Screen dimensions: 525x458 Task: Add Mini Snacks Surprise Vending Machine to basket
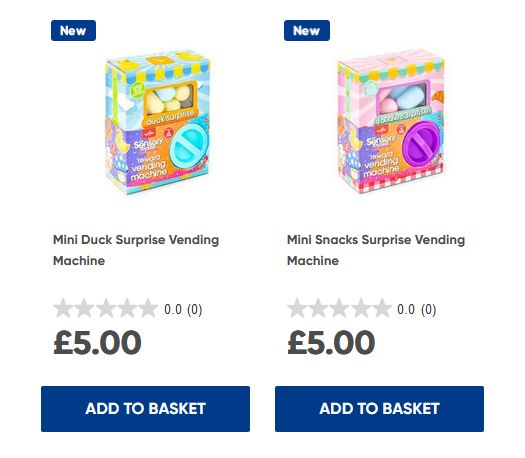(x=379, y=409)
